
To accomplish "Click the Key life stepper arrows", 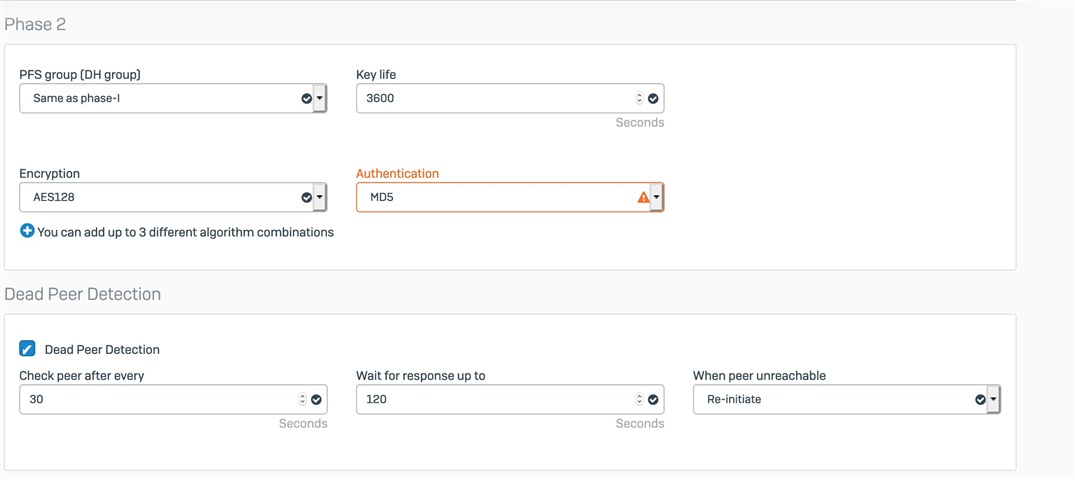I will point(640,99).
